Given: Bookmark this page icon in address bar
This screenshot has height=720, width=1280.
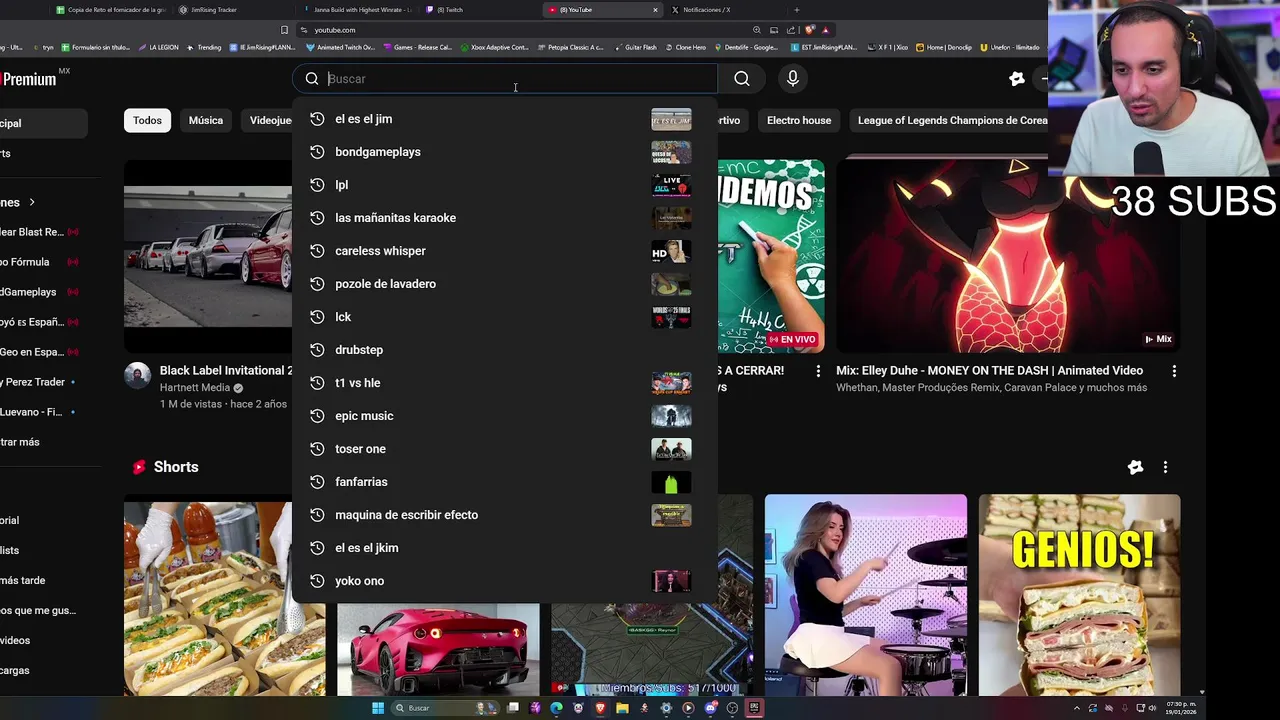Looking at the screenshot, I should [x=284, y=30].
